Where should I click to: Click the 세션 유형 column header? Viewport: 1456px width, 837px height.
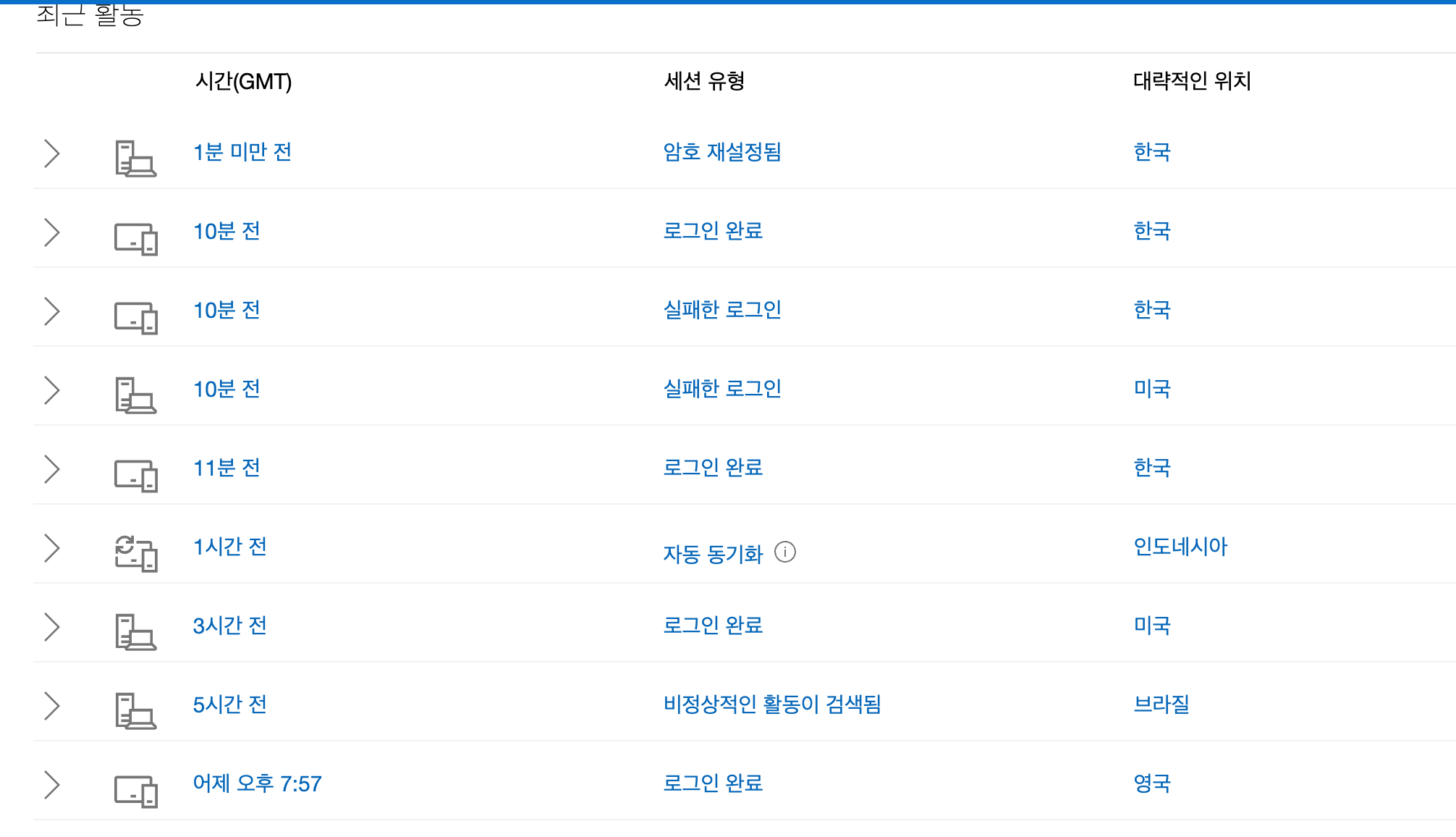705,82
